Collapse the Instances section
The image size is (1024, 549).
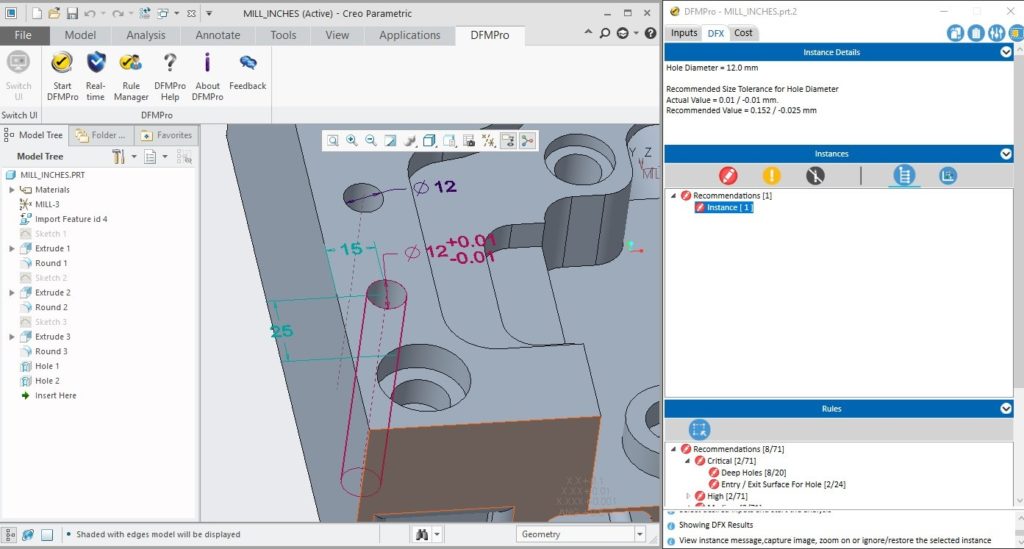1006,154
